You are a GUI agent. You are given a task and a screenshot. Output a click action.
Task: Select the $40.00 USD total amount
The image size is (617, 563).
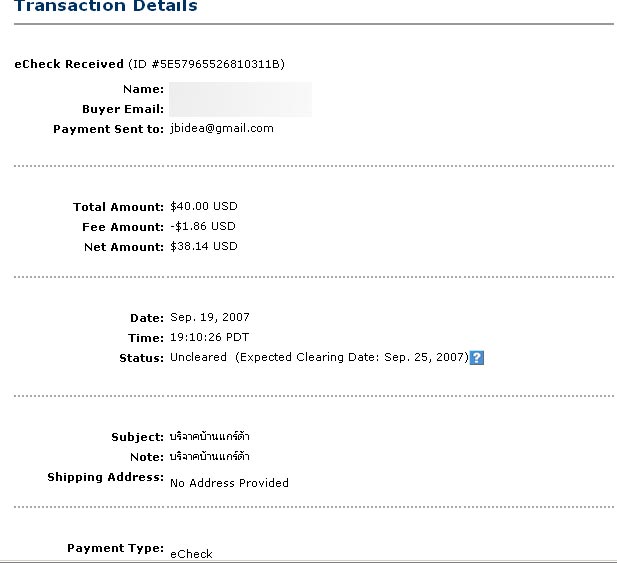[204, 207]
